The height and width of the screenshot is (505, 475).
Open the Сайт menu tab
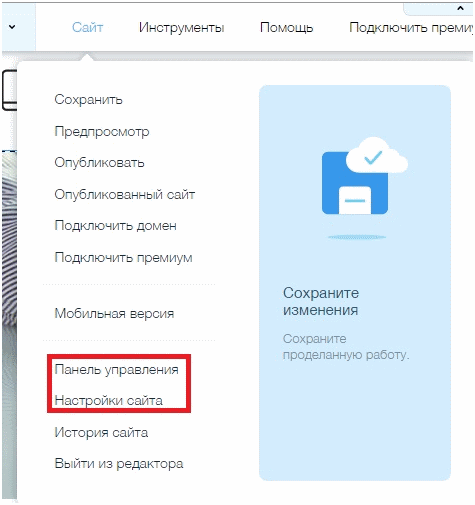point(87,27)
